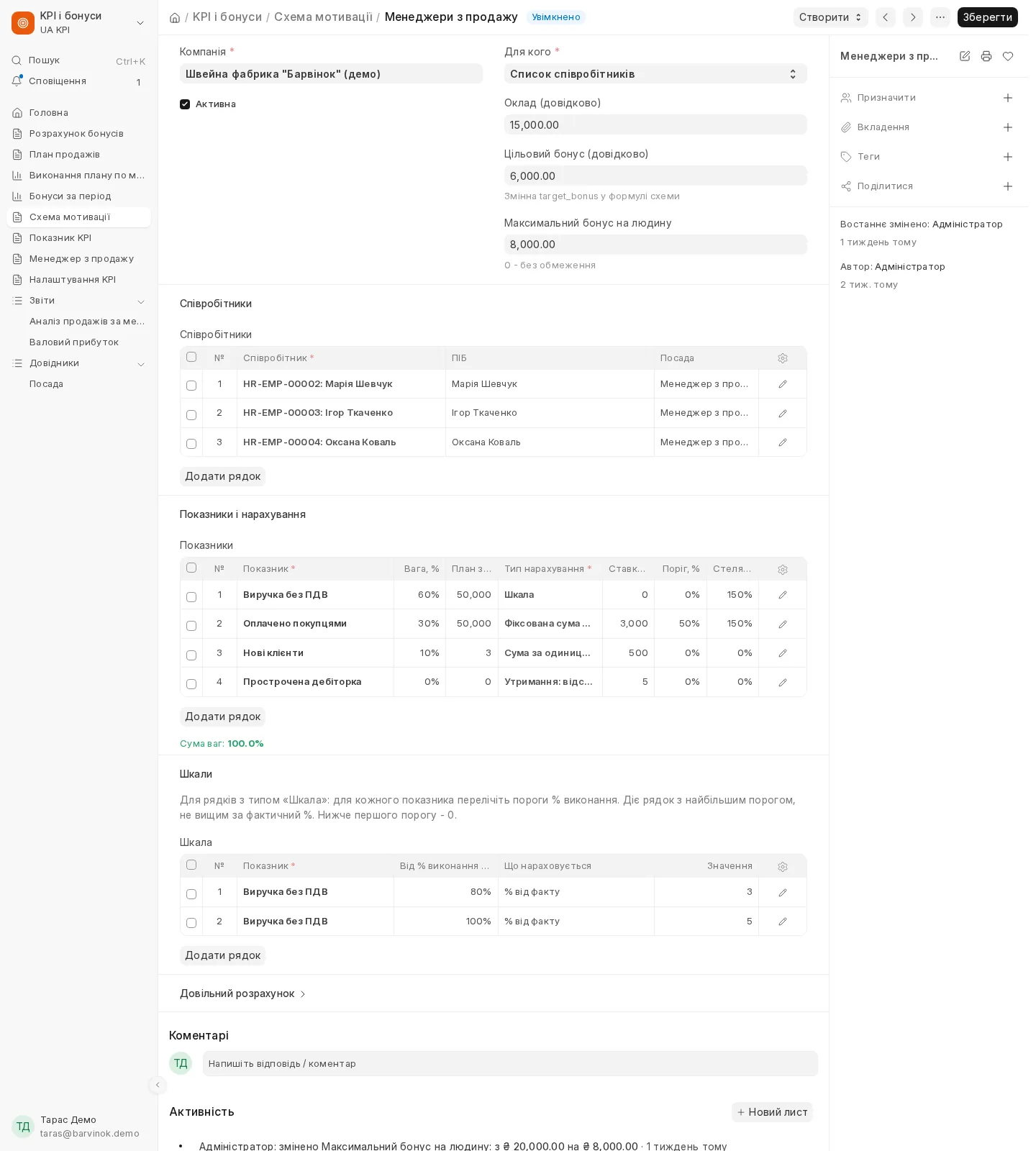Image resolution: width=1036 pixels, height=1151 pixels.
Task: Edit the Нові клієнти indicator row
Action: click(783, 653)
